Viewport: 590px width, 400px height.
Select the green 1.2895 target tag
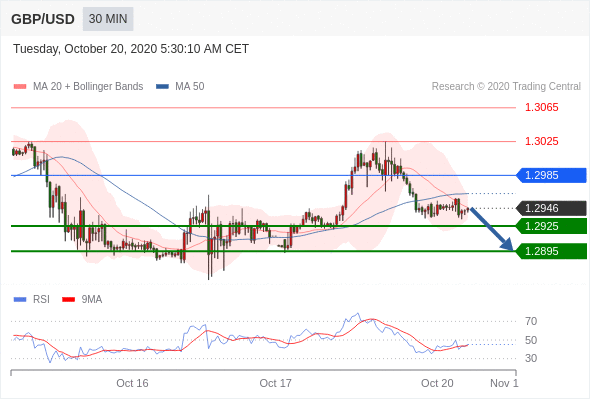tap(552, 251)
